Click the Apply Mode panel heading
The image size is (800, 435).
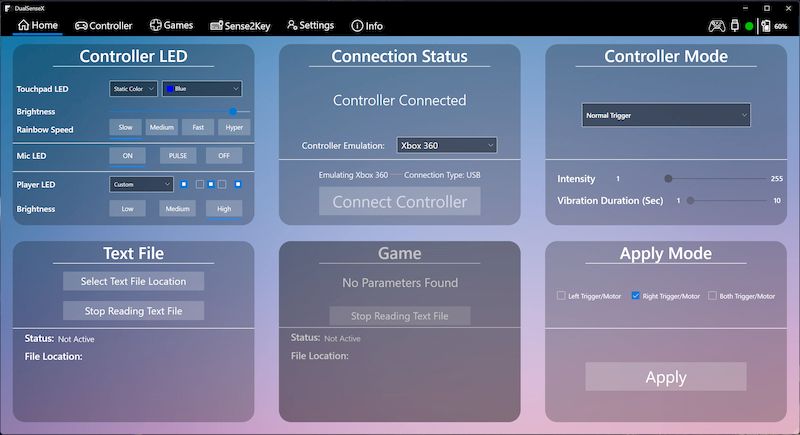coord(666,253)
